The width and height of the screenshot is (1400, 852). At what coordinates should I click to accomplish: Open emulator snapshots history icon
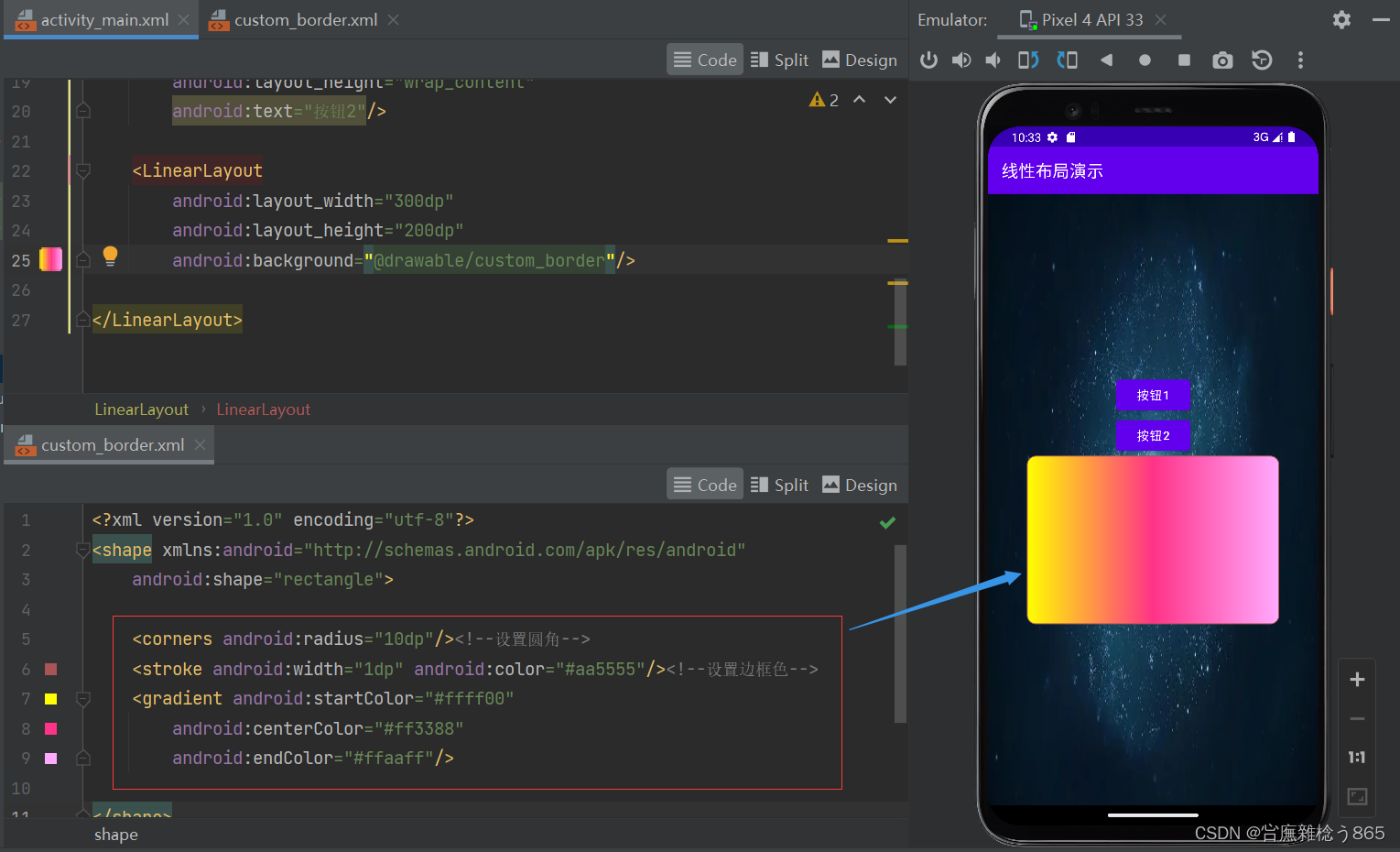(1262, 60)
